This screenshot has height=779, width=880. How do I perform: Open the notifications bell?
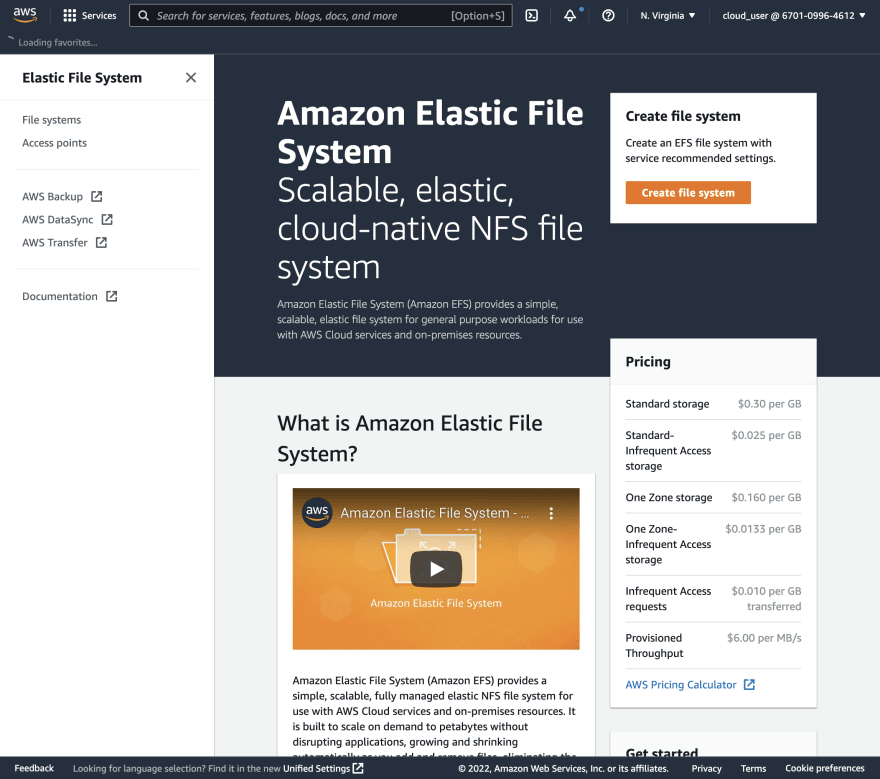pos(570,16)
